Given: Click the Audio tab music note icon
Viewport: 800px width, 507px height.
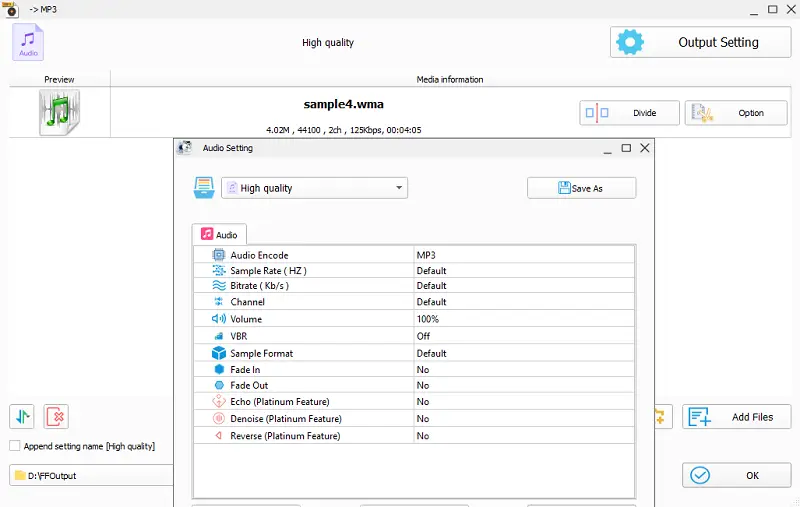Looking at the screenshot, I should pos(207,234).
